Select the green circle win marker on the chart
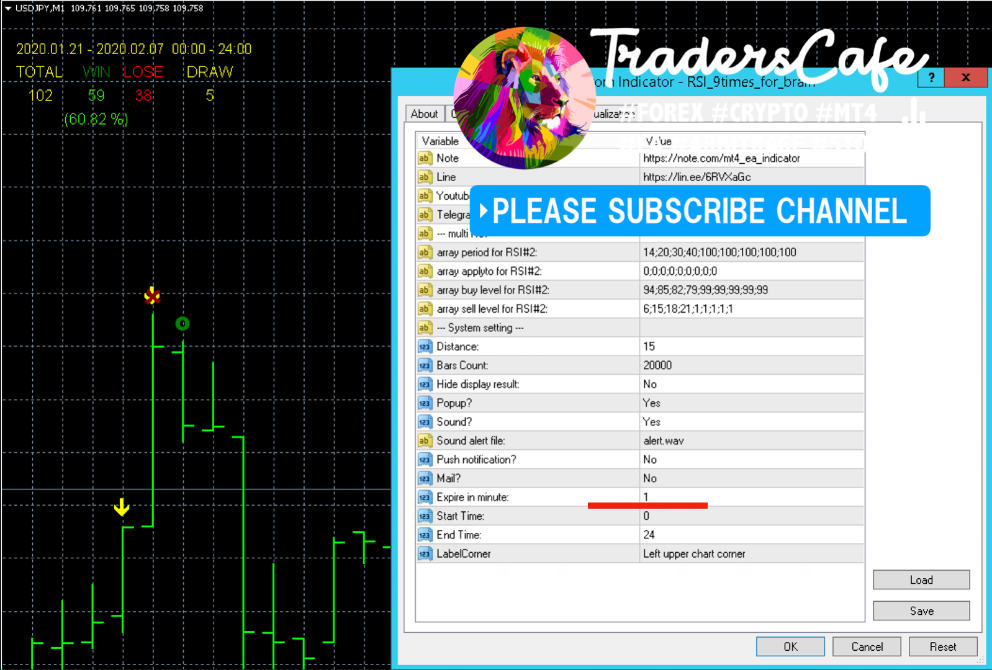The height and width of the screenshot is (670, 992). 182,324
